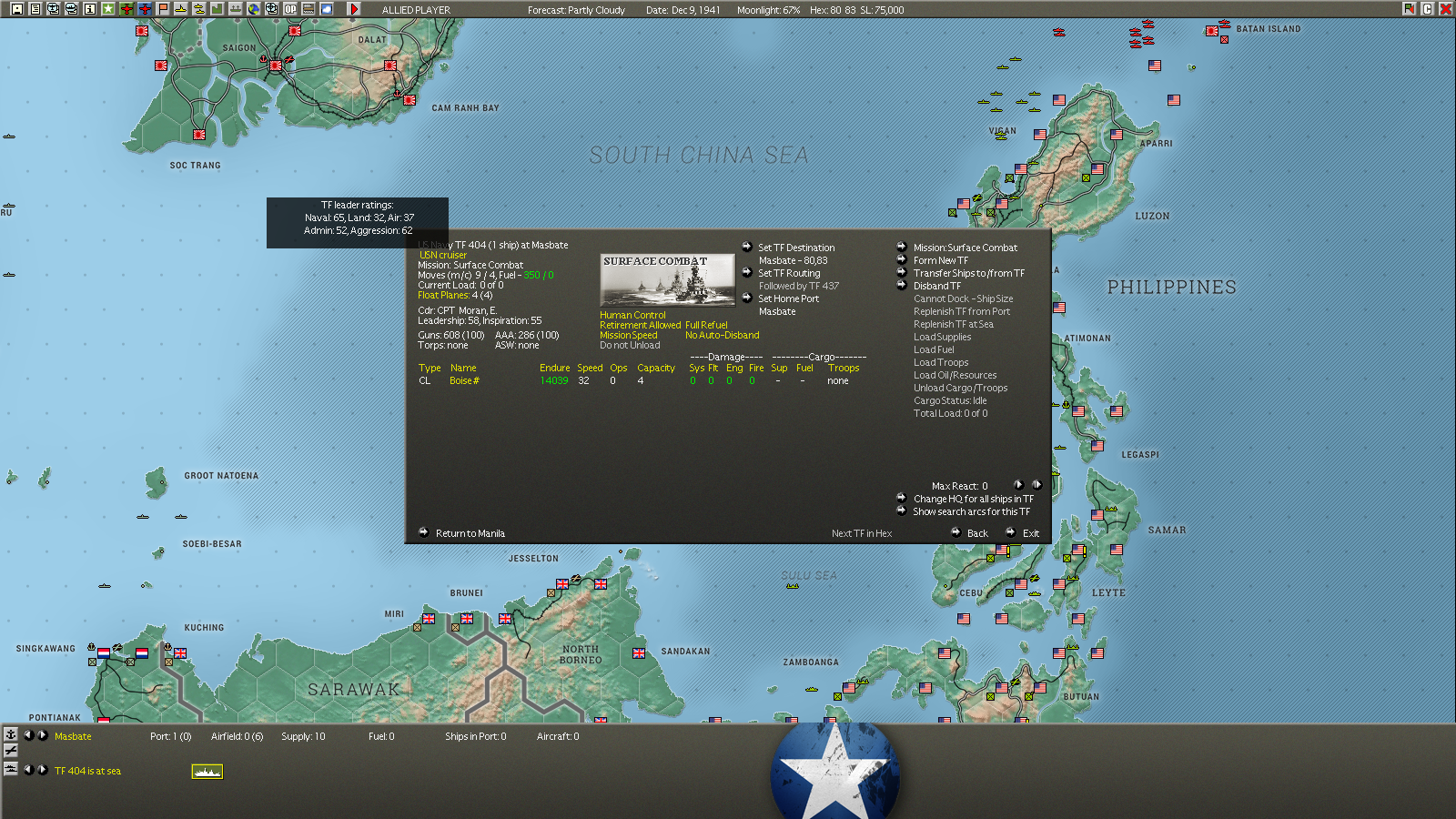Toggle the Retirement Allowed option
1456x819 pixels.
coord(640,325)
